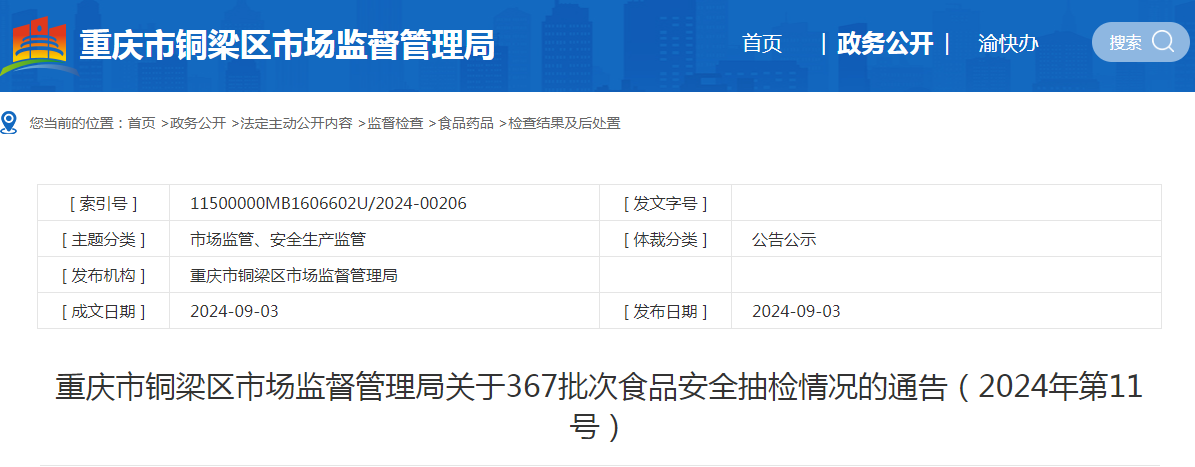
Task: Click the publishing agency value in table
Action: [294, 275]
